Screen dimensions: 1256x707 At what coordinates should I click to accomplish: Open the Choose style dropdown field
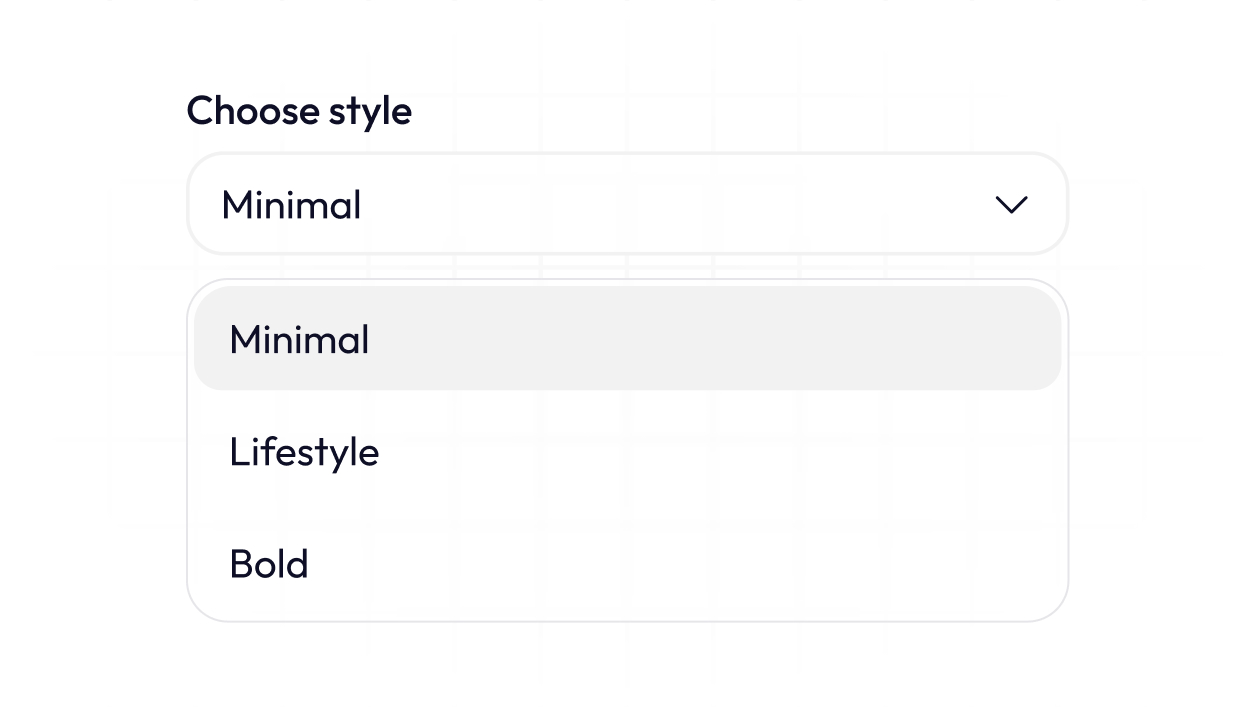627,204
